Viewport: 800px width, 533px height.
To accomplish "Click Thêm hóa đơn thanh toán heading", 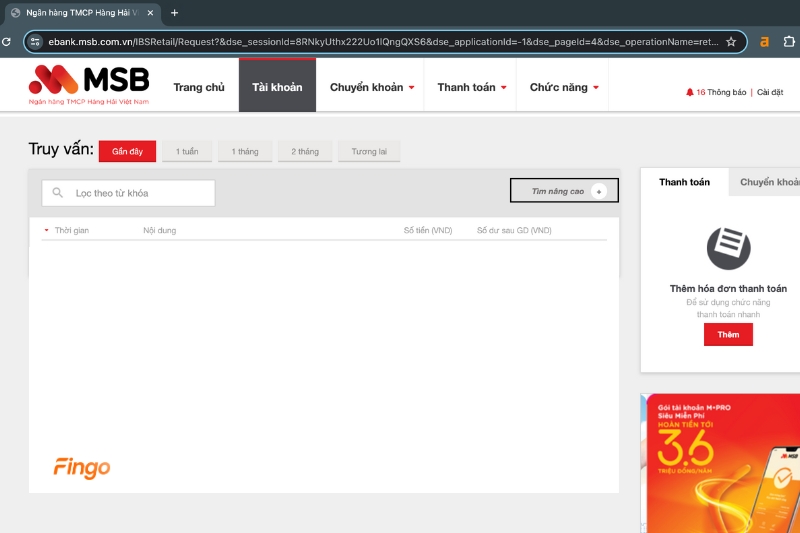I will [728, 289].
